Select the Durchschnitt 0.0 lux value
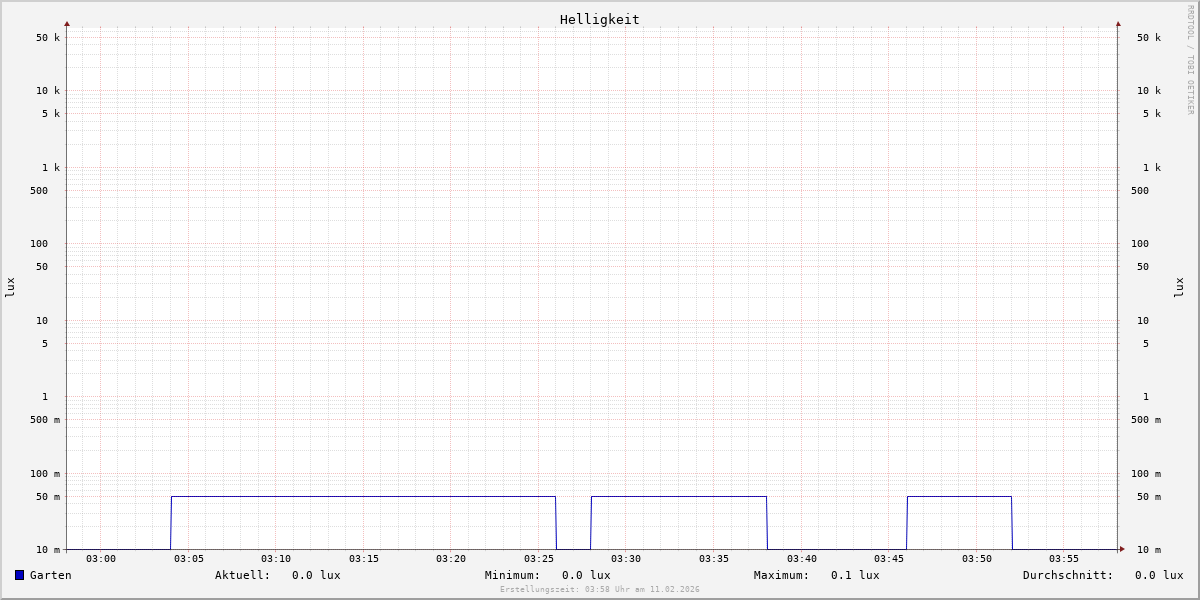The width and height of the screenshot is (1200, 600). [1158, 575]
